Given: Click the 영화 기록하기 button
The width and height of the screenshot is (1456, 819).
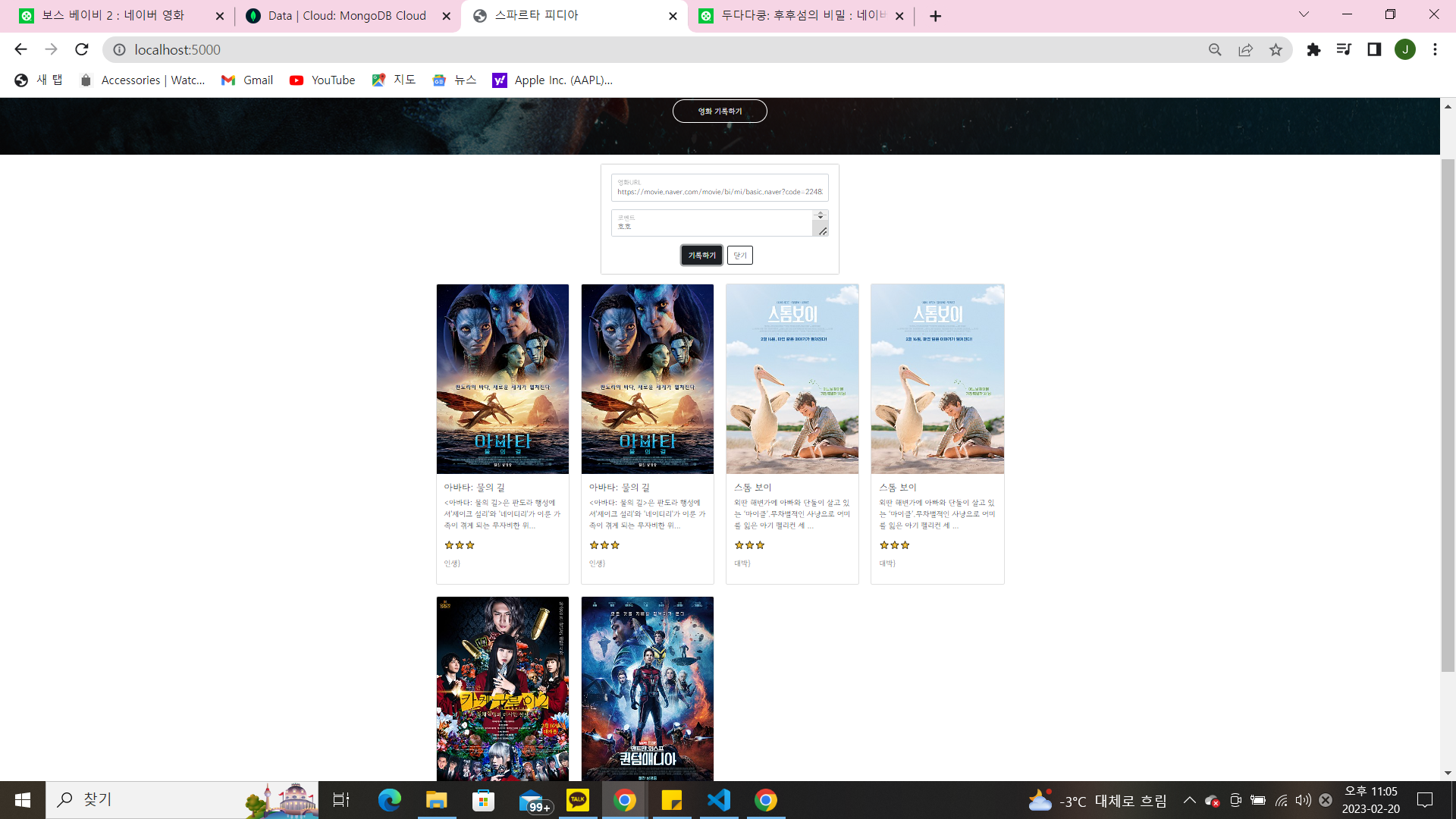Looking at the screenshot, I should [720, 111].
